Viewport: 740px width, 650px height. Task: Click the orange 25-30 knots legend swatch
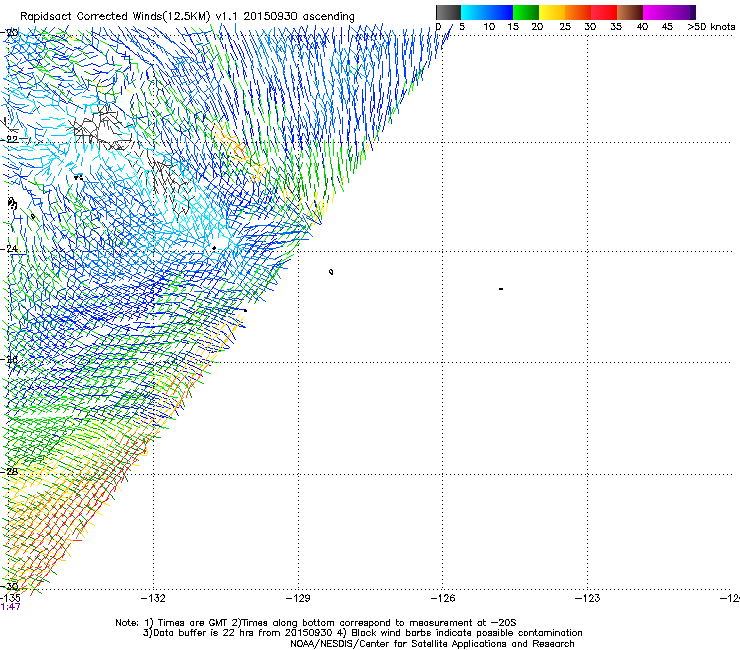point(578,12)
